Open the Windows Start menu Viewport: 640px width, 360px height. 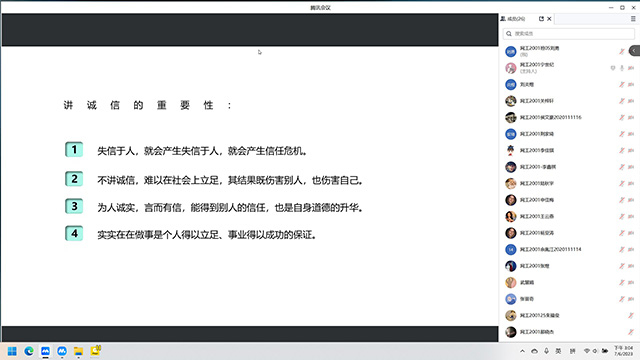point(12,351)
